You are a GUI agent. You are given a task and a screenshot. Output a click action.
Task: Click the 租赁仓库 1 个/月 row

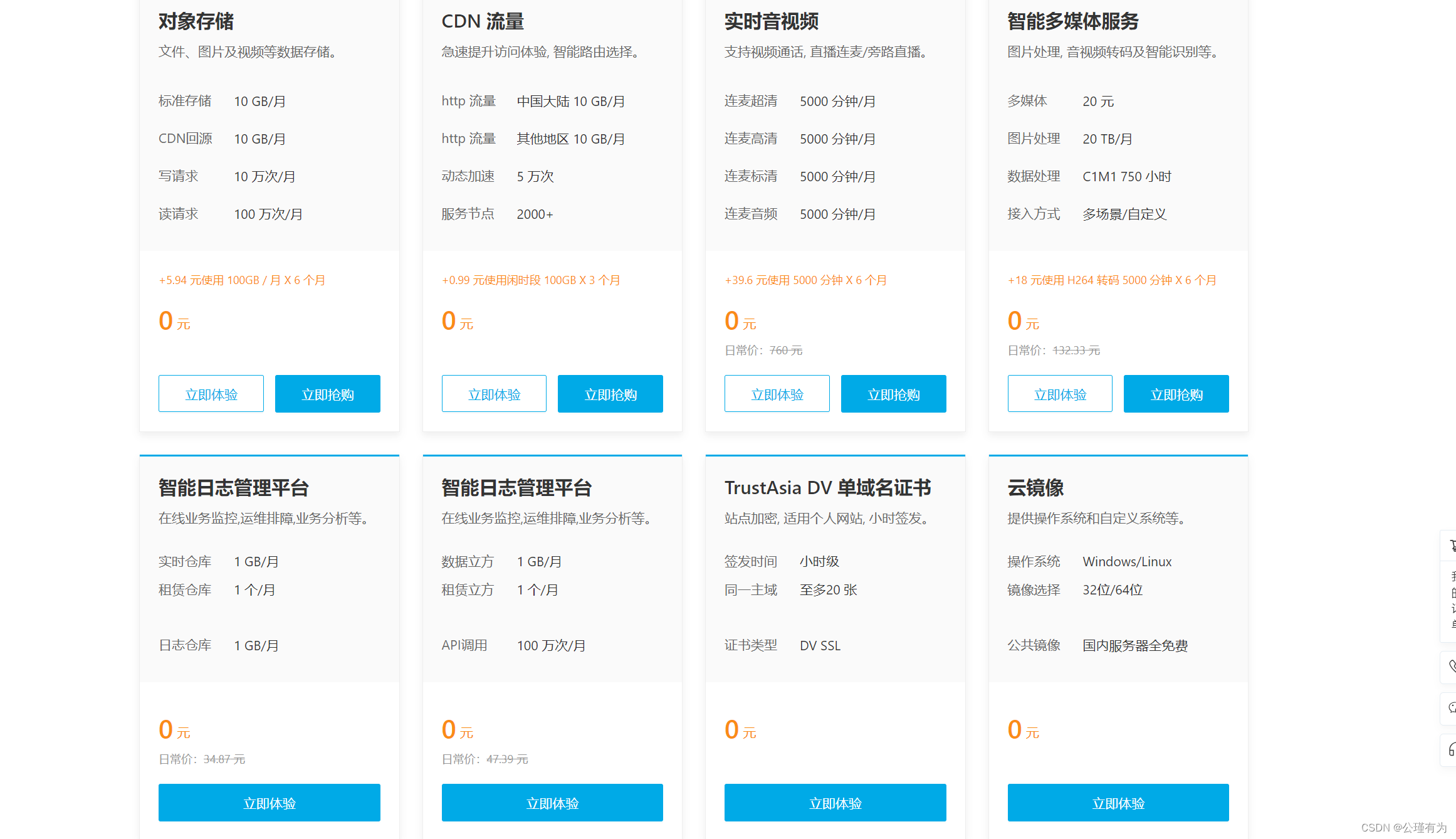[217, 590]
